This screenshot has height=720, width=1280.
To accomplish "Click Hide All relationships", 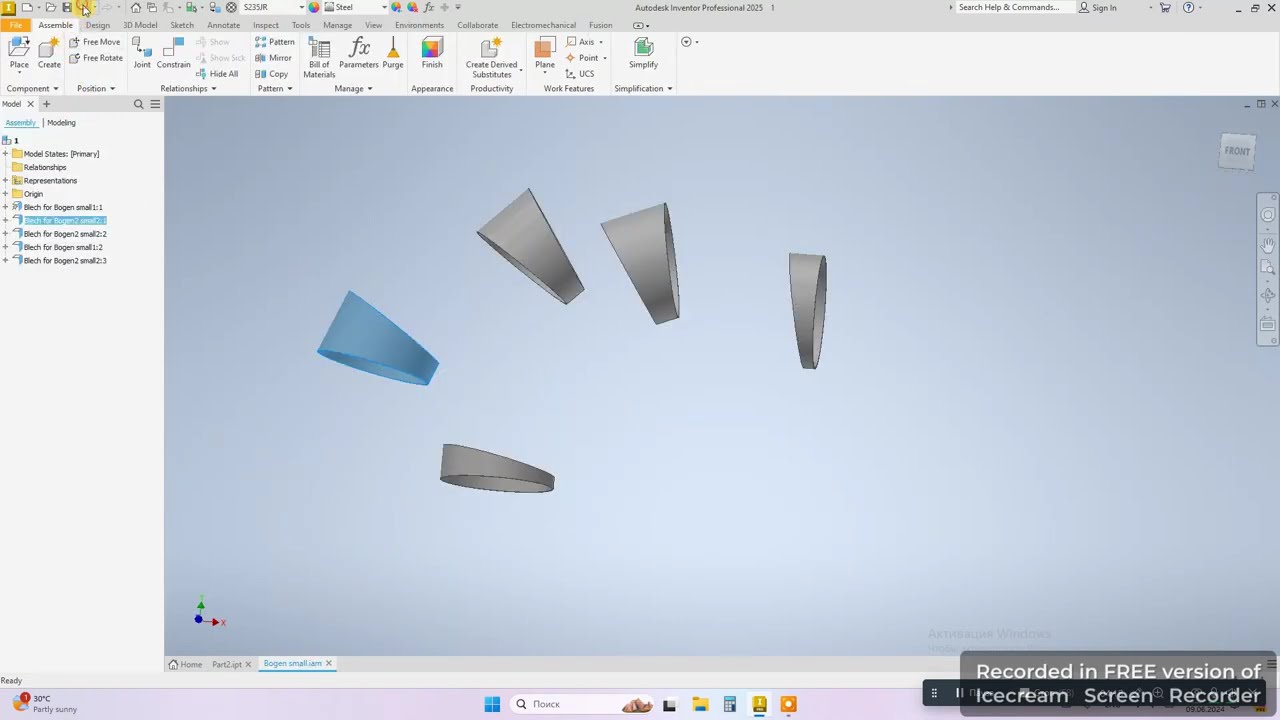I will 217,74.
